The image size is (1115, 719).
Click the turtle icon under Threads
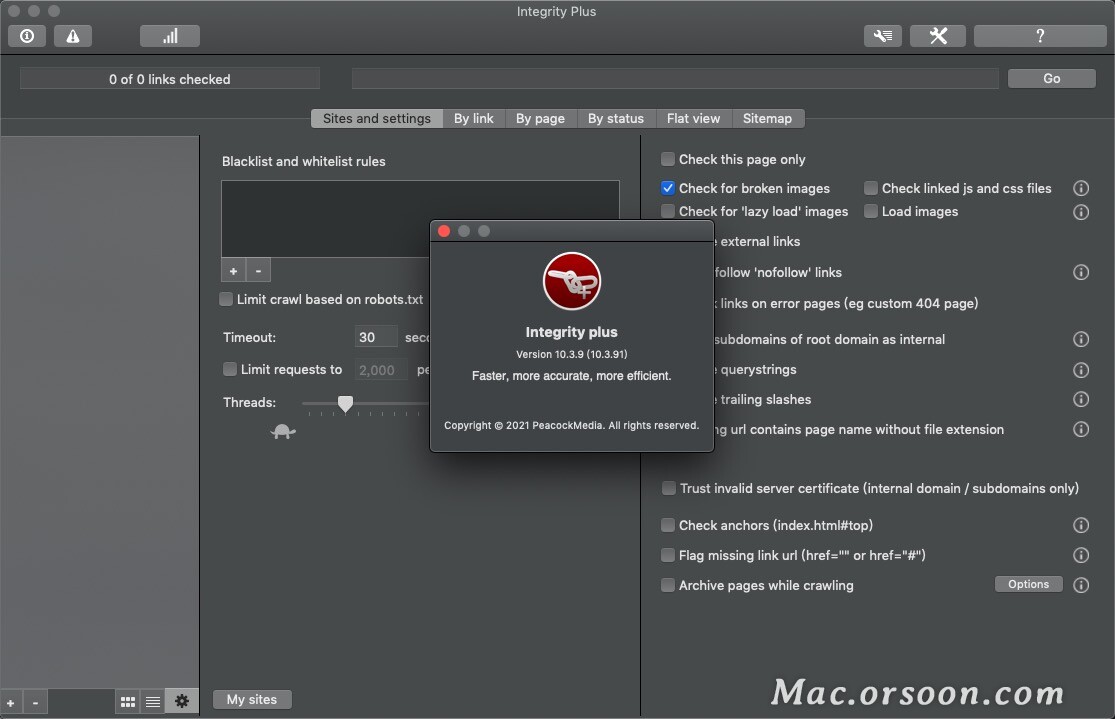pos(283,431)
